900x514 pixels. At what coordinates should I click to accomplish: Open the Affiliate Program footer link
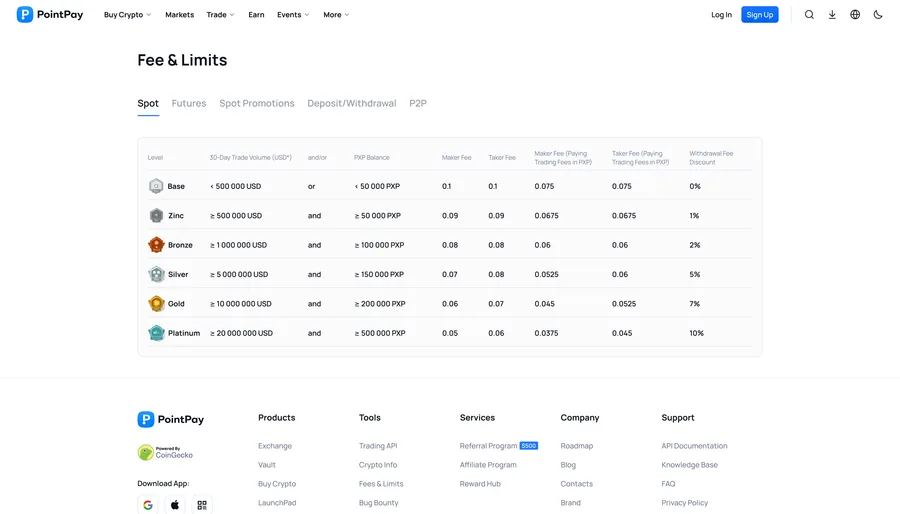tap(488, 465)
